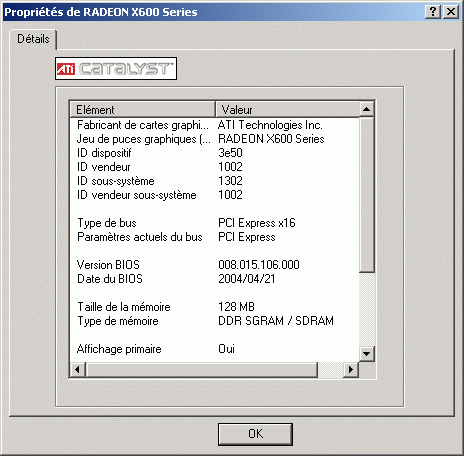This screenshot has width=464, height=456.
Task: Select the Type de mémoire row
Action: tap(215, 321)
